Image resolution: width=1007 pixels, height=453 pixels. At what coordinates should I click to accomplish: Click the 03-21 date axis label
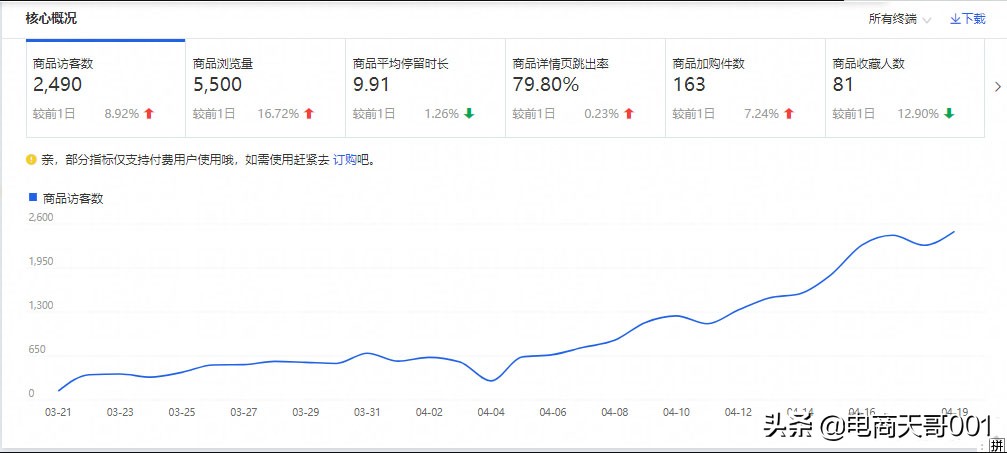pyautogui.click(x=58, y=412)
